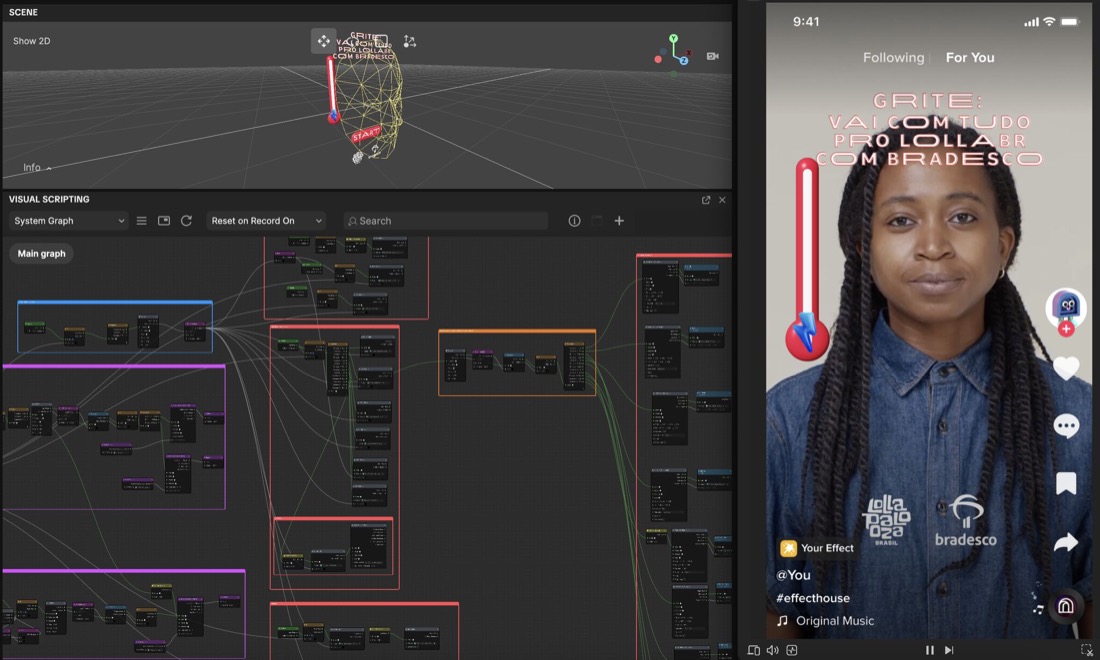Select the orange-bordered node group frame

[517, 363]
